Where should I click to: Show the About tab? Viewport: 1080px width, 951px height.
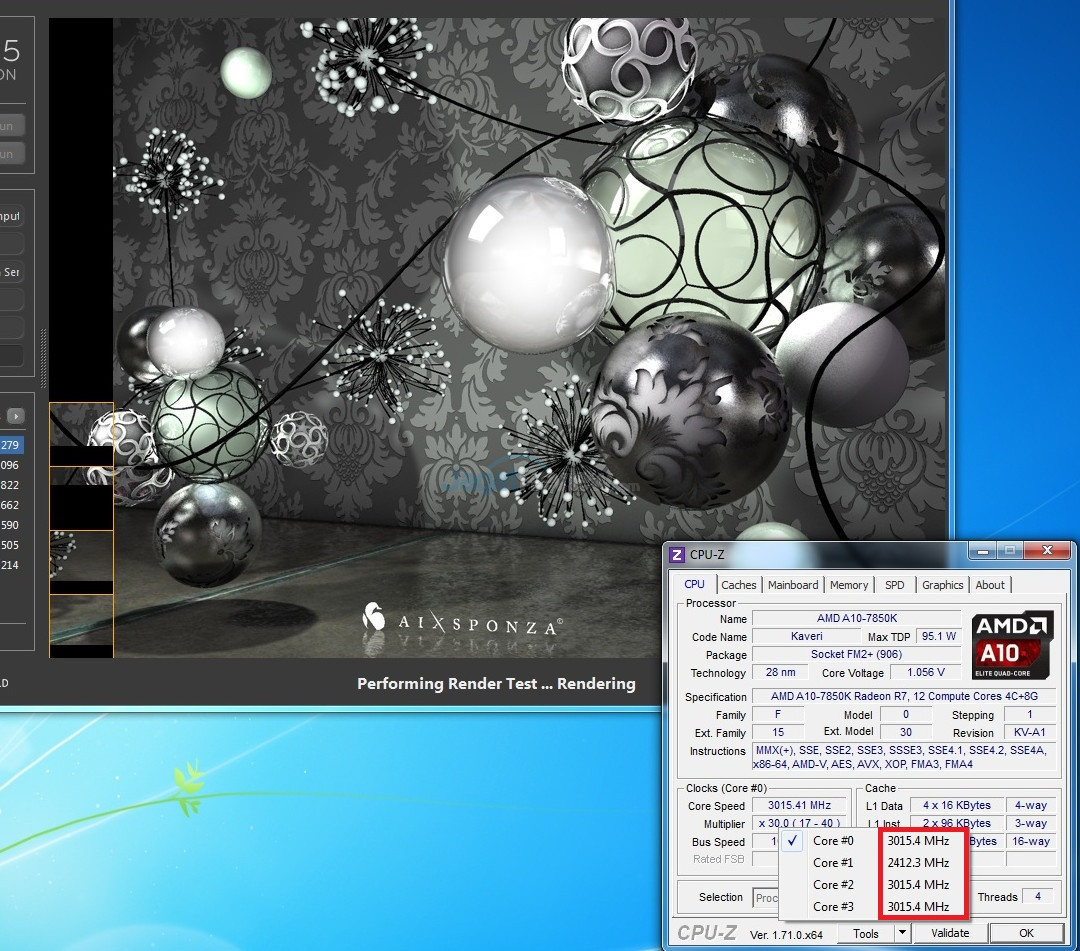tap(990, 585)
